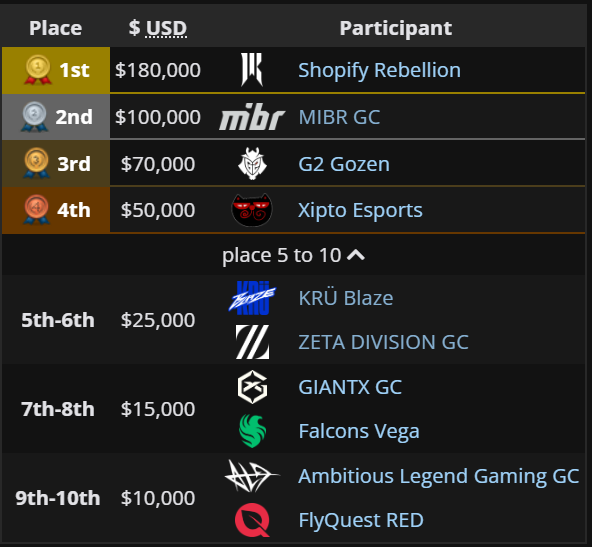Screen dimensions: 592x547
Task: Click the USD currency abbreviation header
Action: click(x=166, y=28)
